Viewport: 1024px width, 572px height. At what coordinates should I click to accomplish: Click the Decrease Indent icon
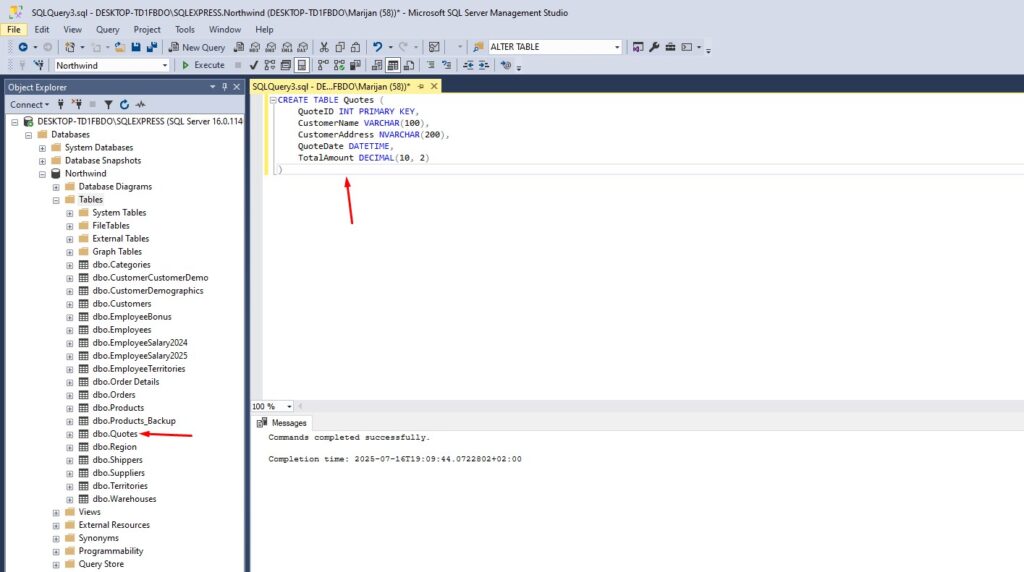coord(468,65)
